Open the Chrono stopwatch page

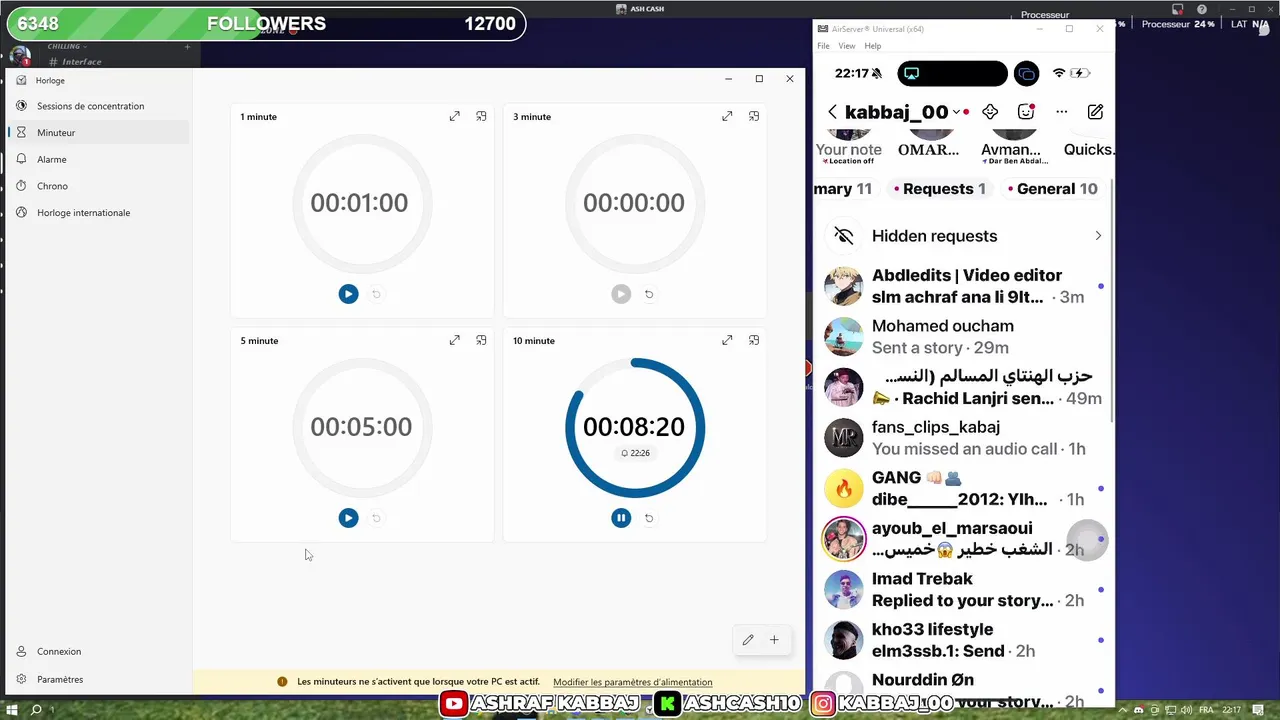(98, 186)
